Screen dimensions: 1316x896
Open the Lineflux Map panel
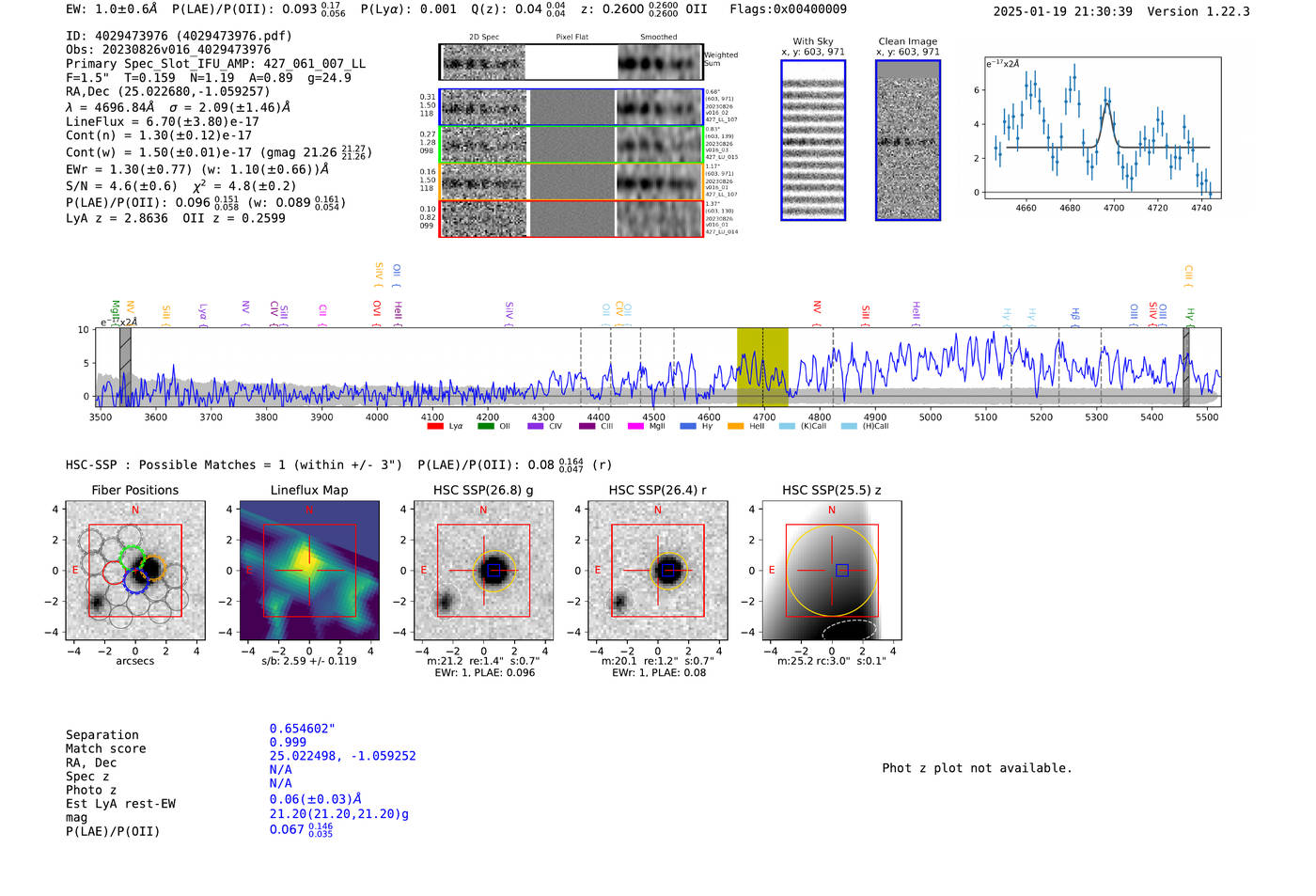click(309, 571)
